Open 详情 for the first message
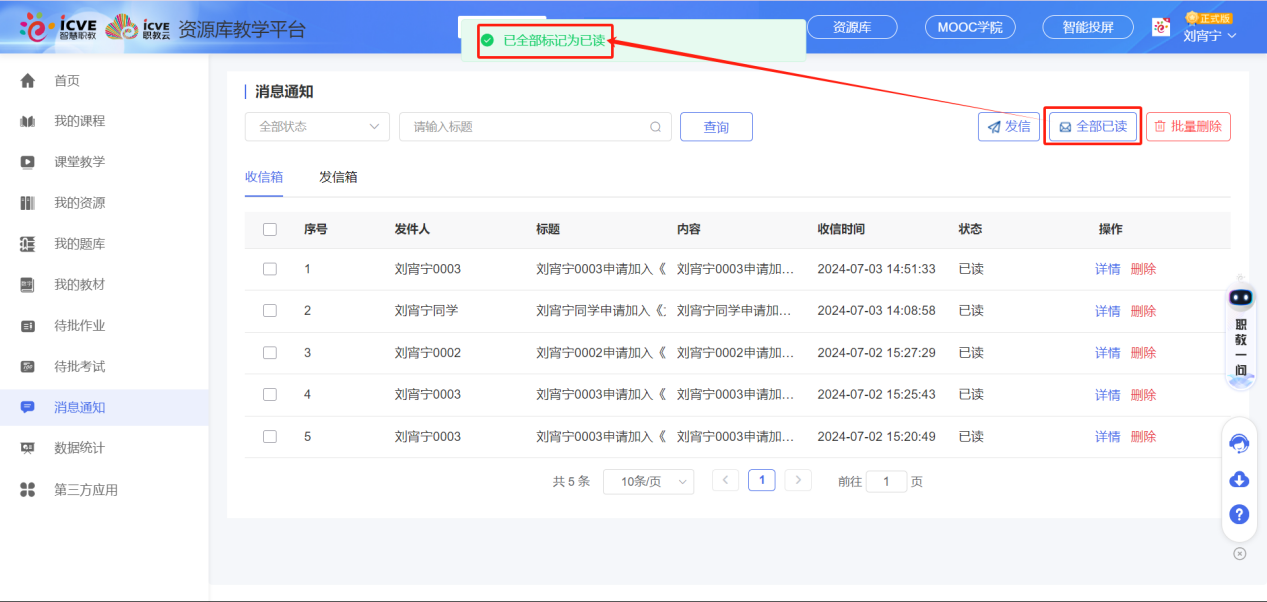The image size is (1267, 602). tap(1107, 269)
